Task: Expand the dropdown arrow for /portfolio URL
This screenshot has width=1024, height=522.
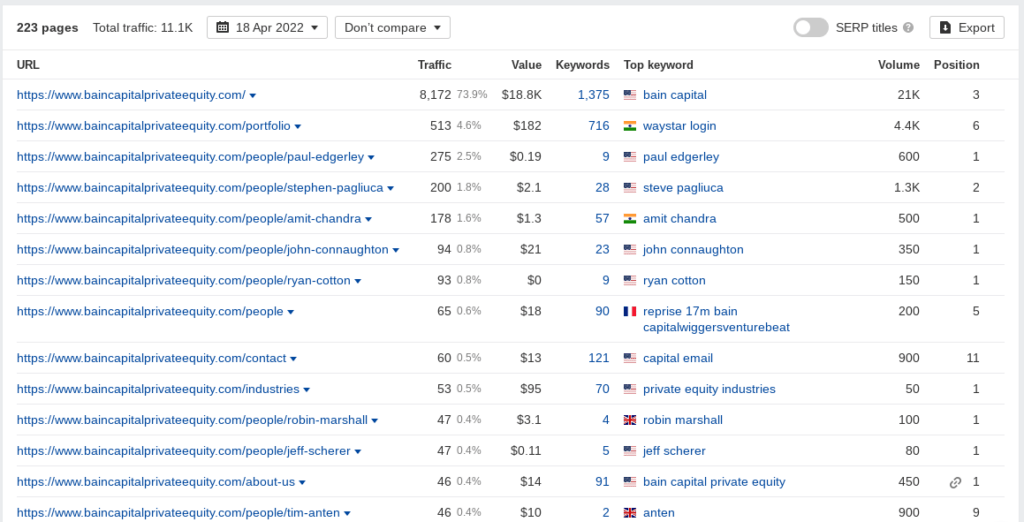Action: click(298, 126)
